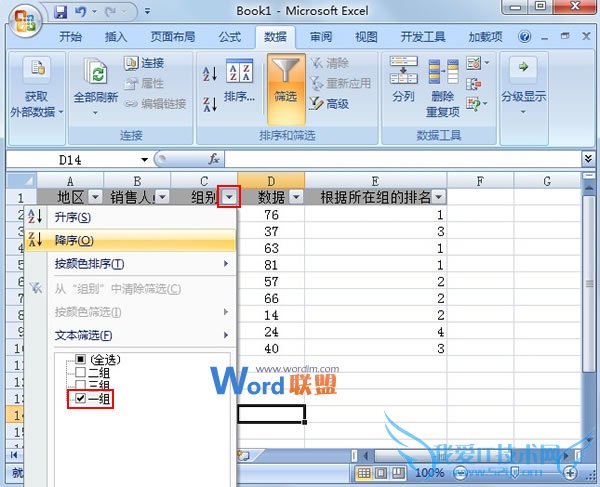This screenshot has height=487, width=600.
Task: Click Text to Columns (分列)
Action: [403, 80]
